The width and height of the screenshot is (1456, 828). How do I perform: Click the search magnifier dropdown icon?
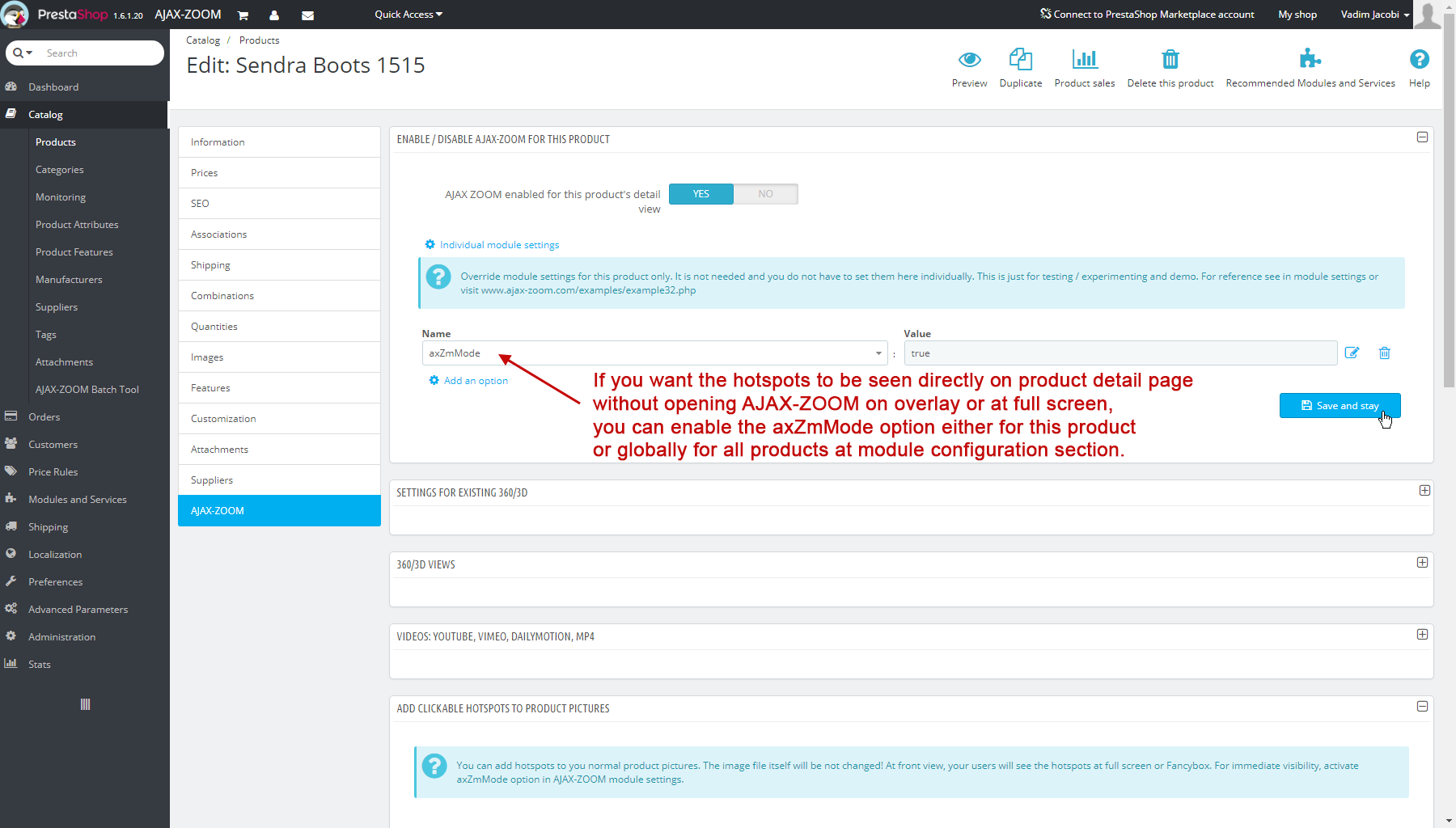click(x=23, y=53)
